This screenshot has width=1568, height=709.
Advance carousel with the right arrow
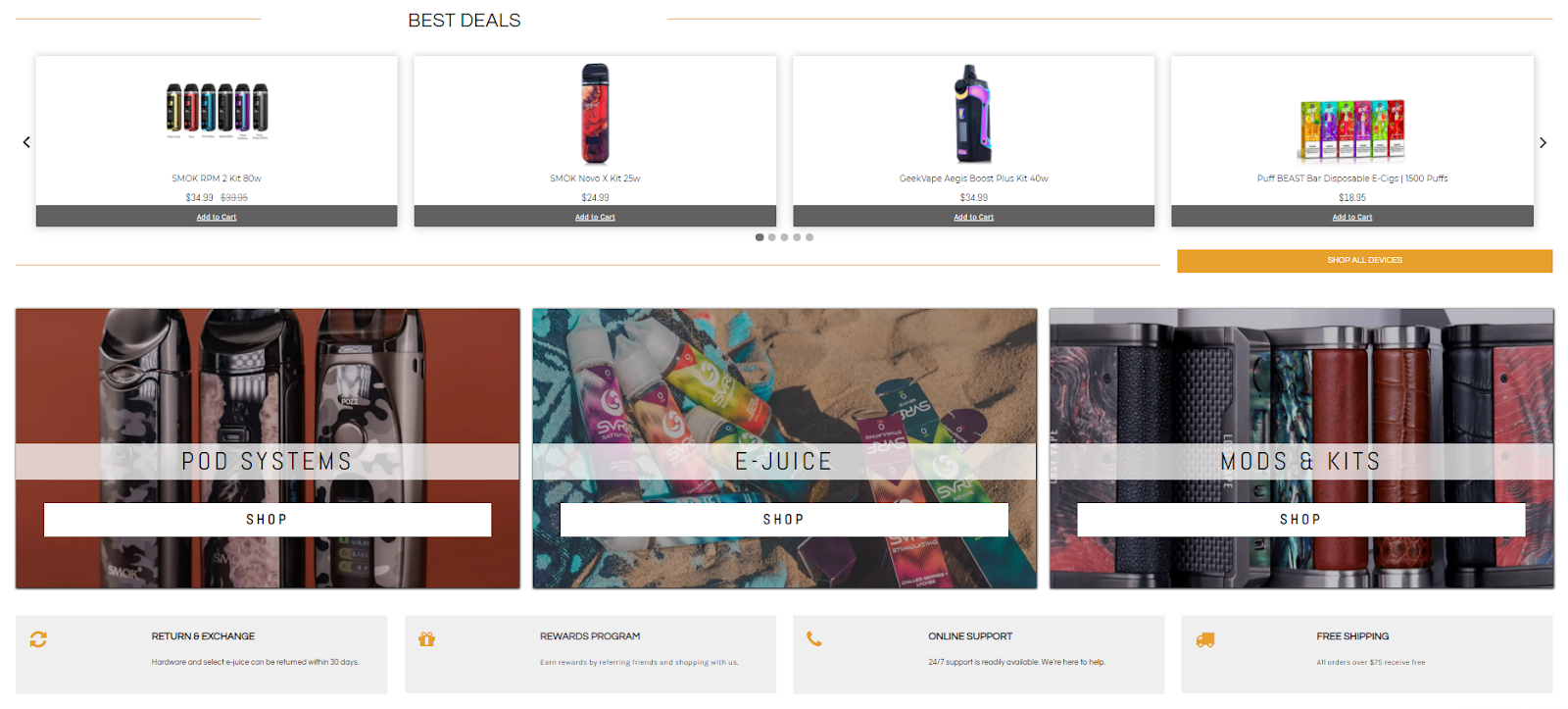tap(1543, 142)
